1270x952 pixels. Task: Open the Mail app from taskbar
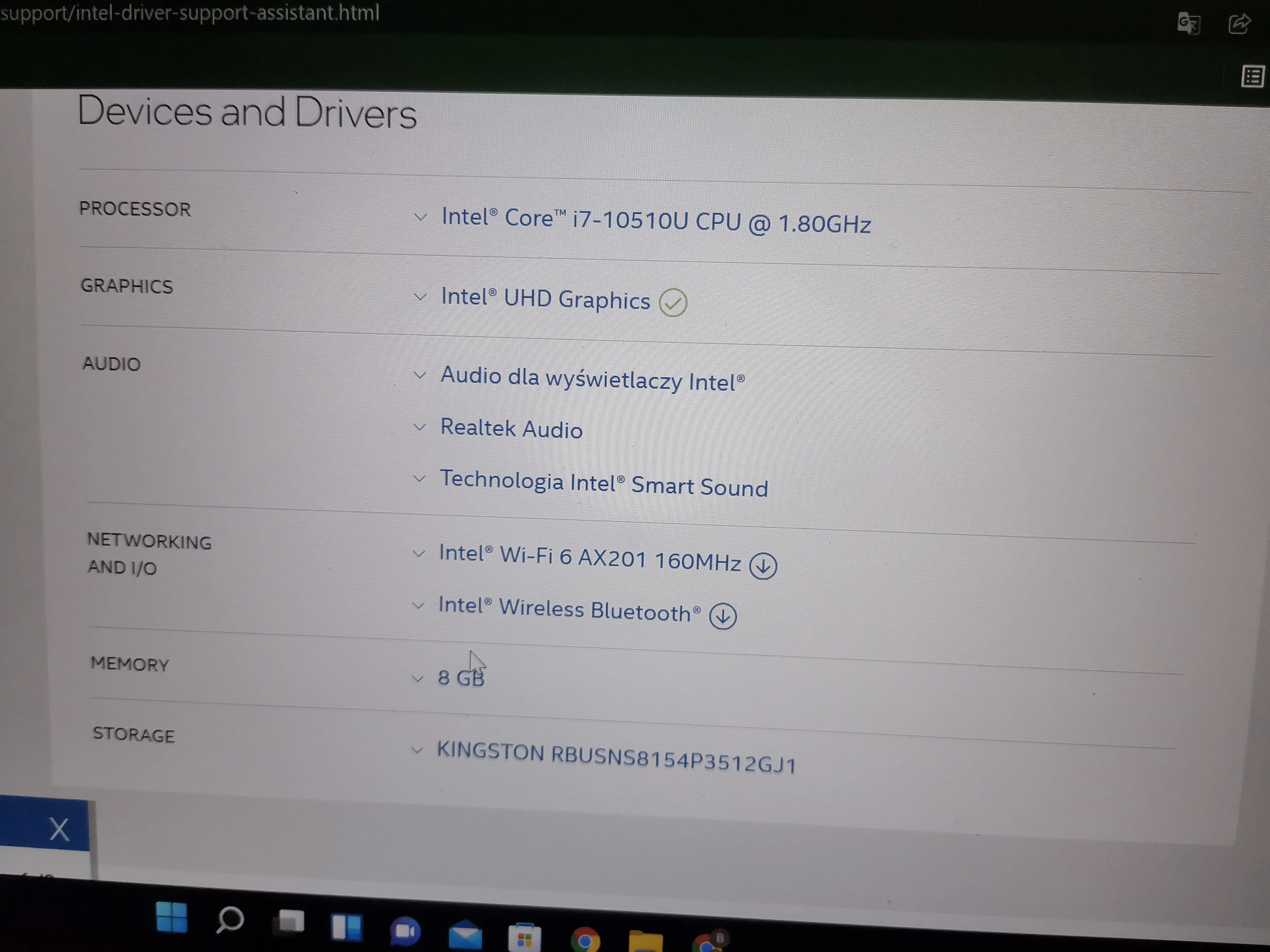click(x=465, y=935)
